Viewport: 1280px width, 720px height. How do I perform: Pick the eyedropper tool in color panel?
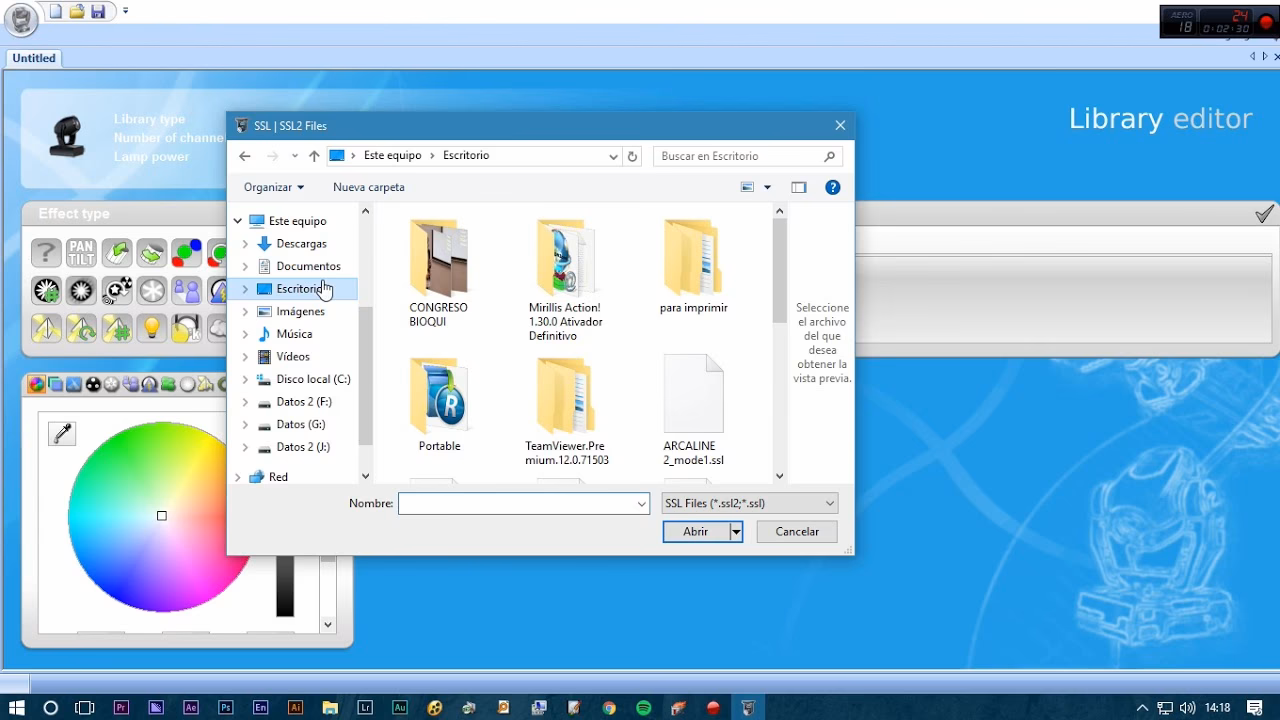62,432
